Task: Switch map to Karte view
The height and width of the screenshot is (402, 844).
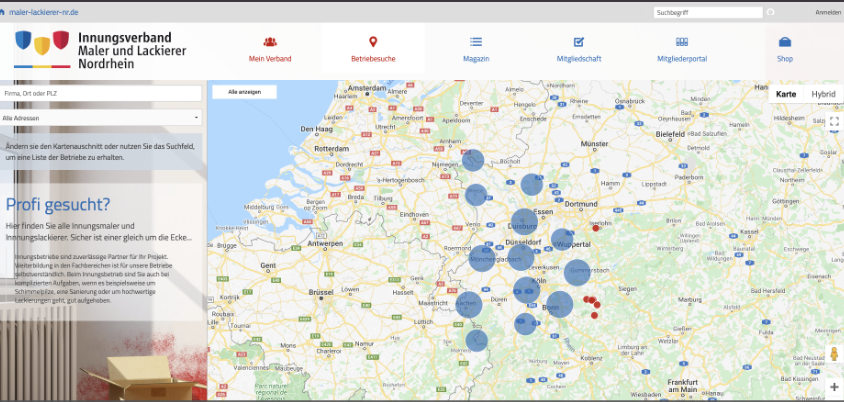Action: coord(786,94)
